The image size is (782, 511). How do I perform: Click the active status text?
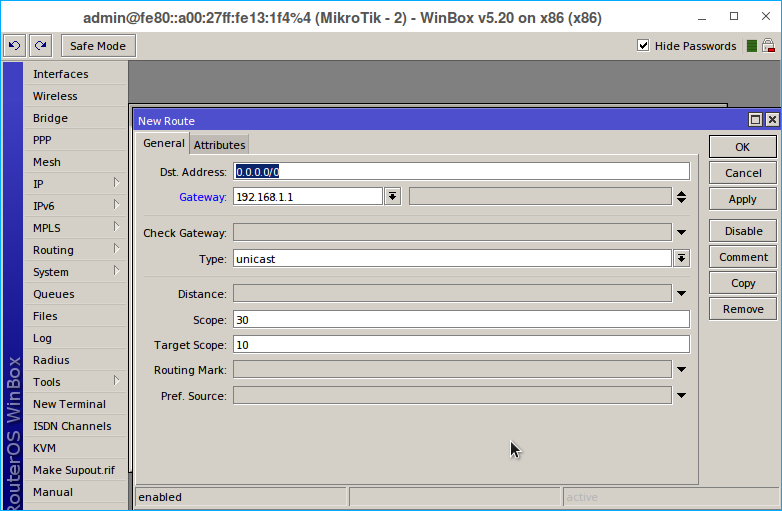(x=582, y=497)
